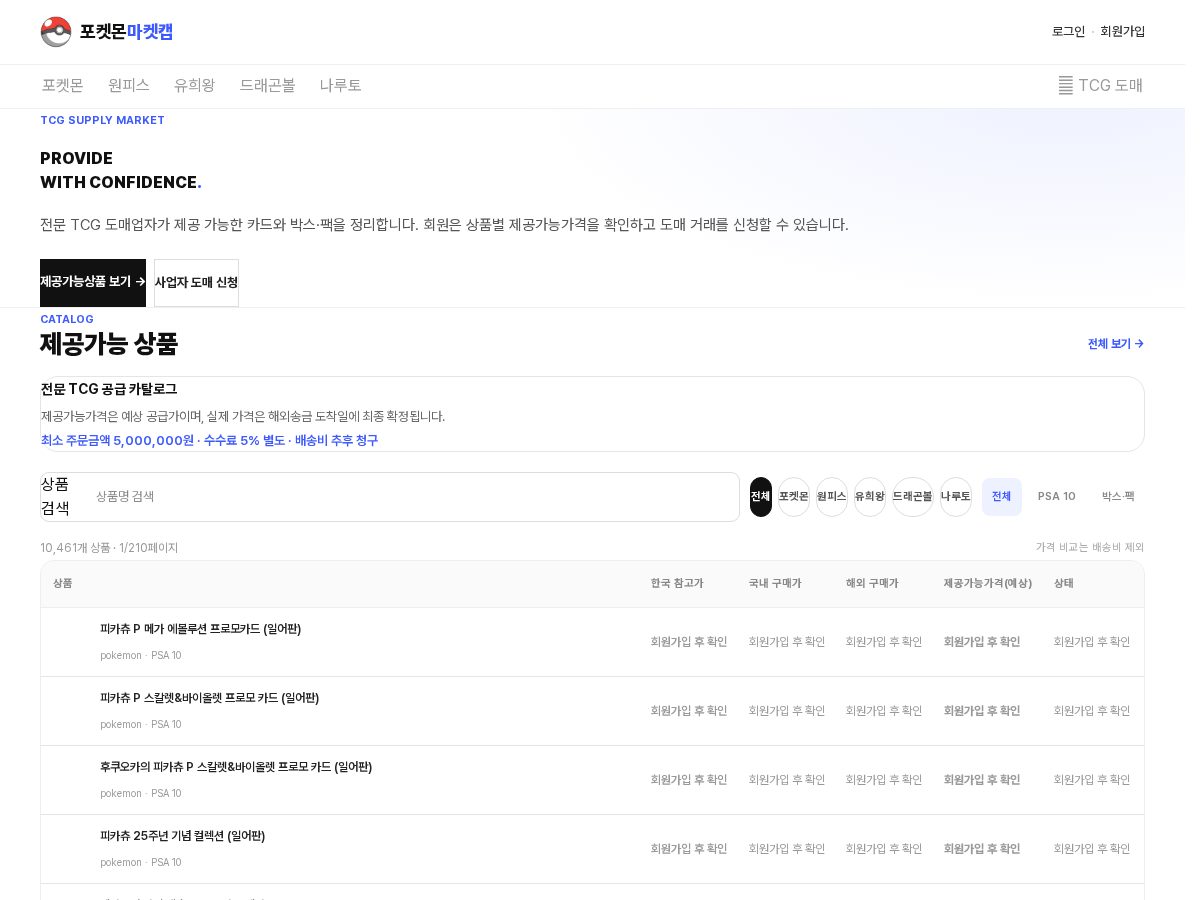This screenshot has width=1200, height=900.
Task: Click the Pokeball logo icon
Action: pos(56,32)
